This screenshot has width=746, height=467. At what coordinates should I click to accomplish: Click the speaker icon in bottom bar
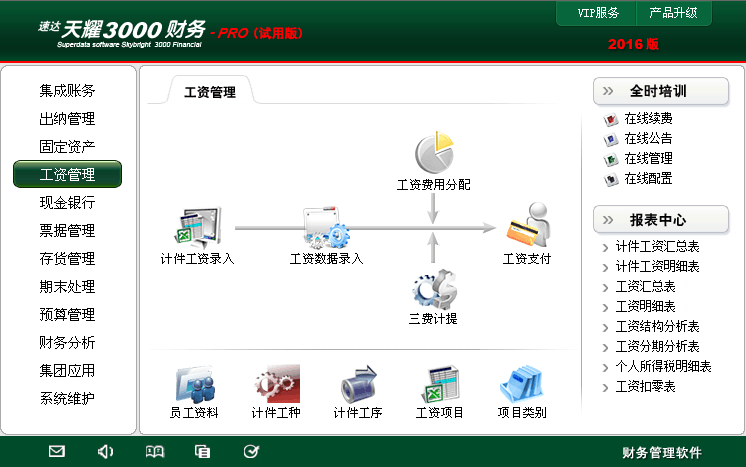coord(105,451)
